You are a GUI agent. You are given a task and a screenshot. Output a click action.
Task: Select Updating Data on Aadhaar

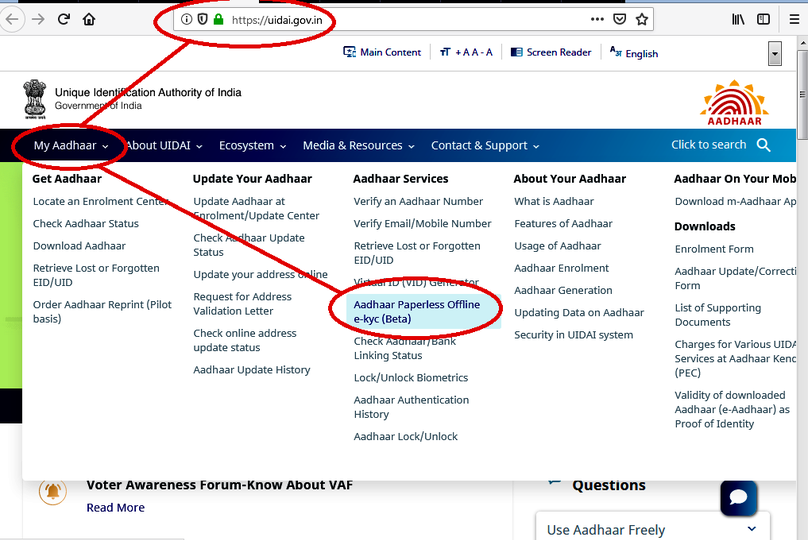click(579, 313)
